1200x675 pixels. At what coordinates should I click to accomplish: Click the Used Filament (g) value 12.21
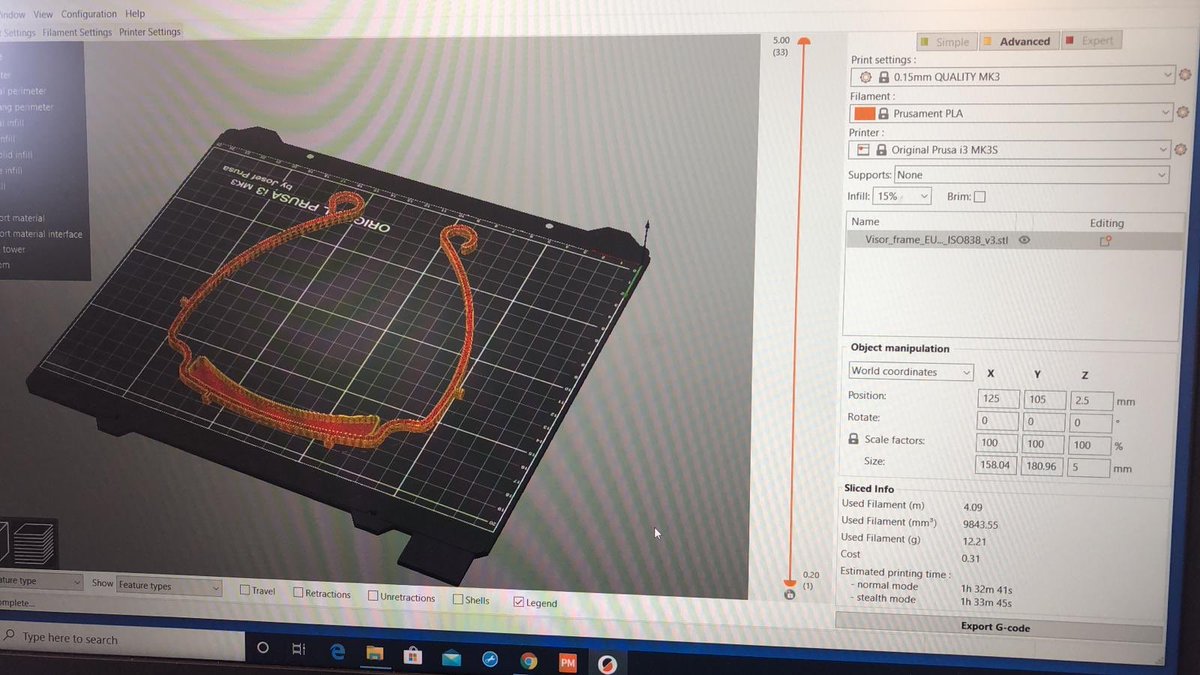tap(975, 541)
